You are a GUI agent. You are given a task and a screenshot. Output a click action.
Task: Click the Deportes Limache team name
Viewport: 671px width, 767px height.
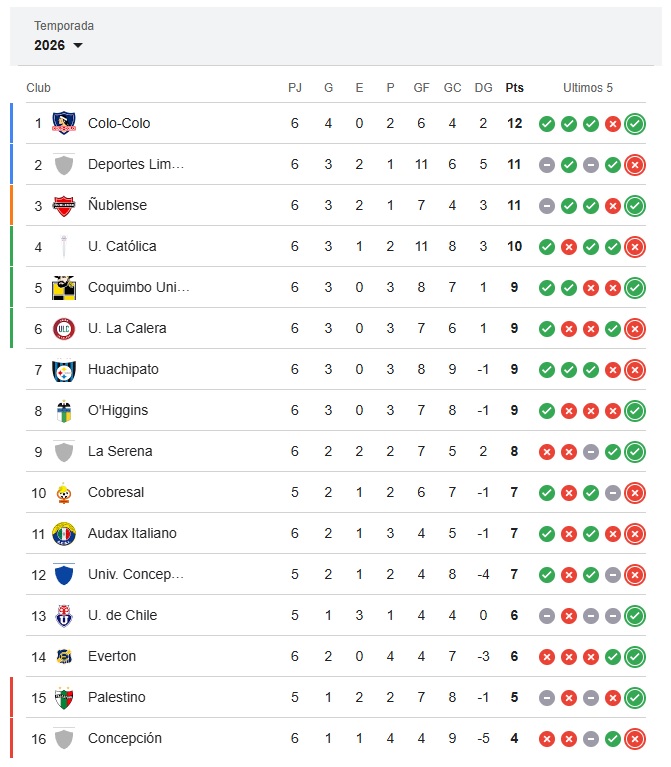click(x=136, y=164)
